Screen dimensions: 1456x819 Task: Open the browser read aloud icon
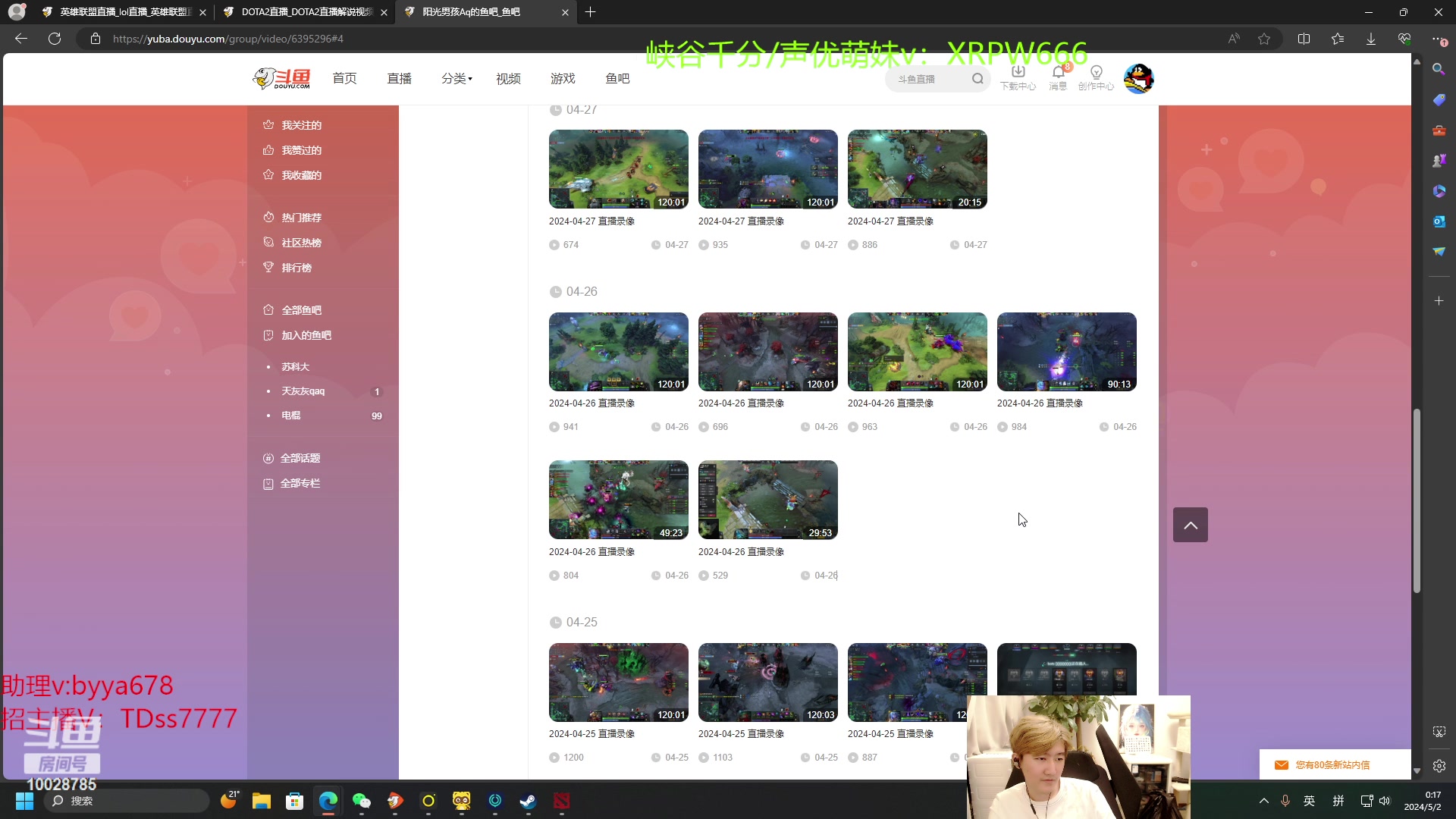tap(1234, 39)
